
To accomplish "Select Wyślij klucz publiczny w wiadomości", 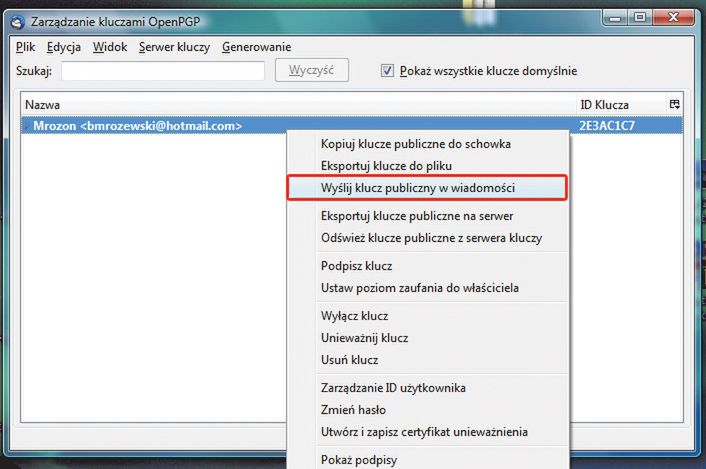I will [x=427, y=188].
